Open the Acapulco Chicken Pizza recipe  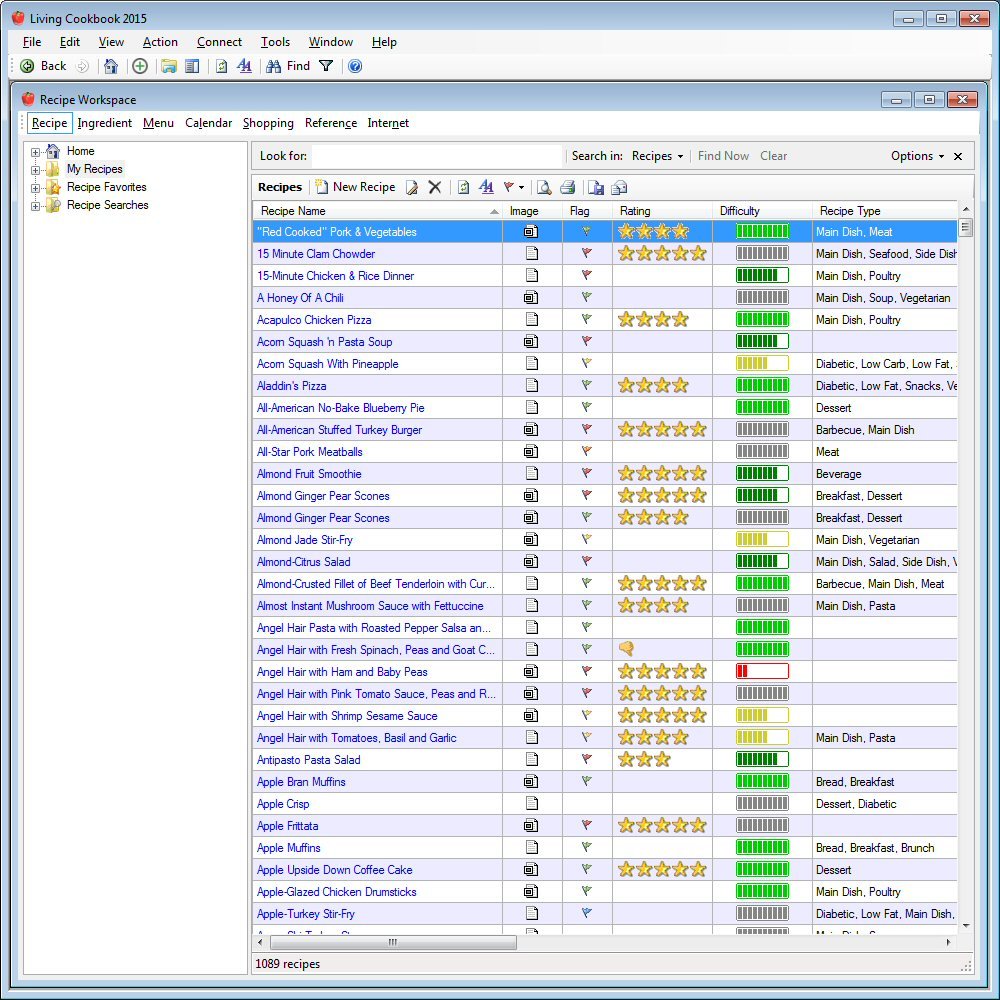[314, 320]
